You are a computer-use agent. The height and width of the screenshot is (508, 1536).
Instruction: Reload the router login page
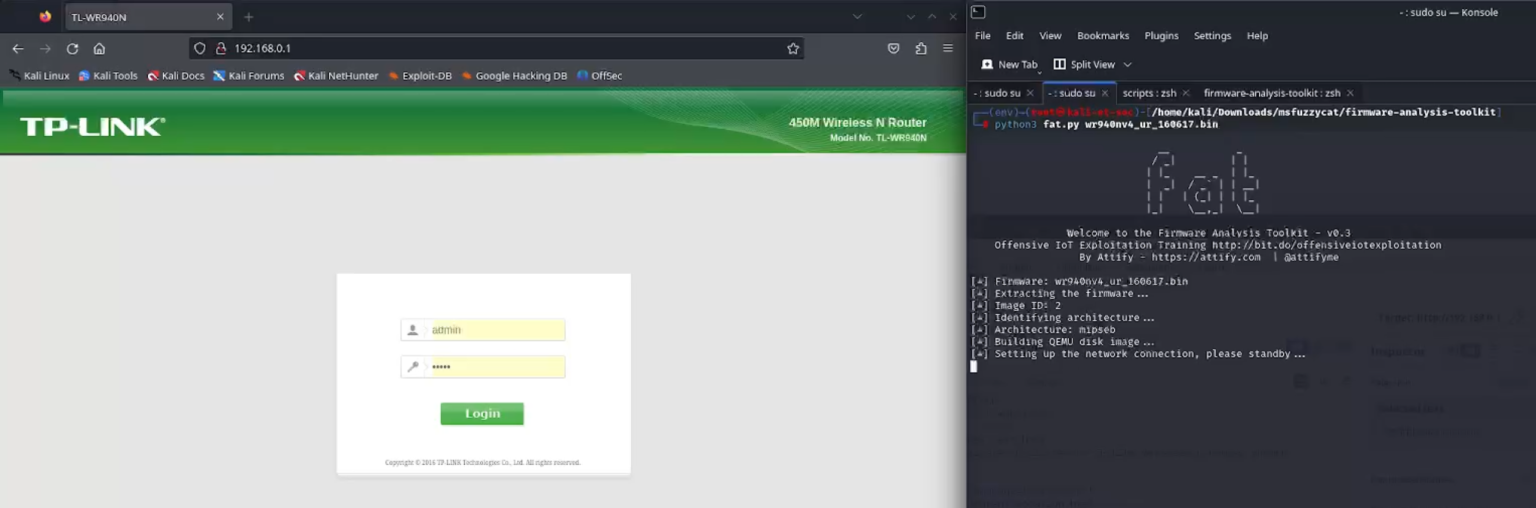point(72,48)
